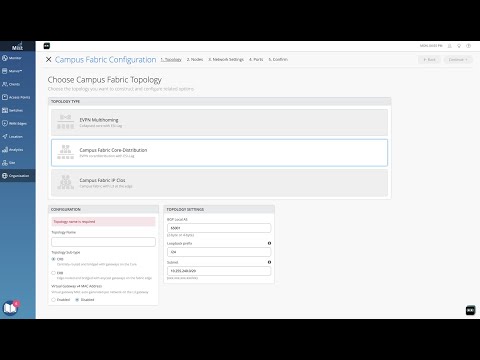Image resolution: width=480 pixels, height=360 pixels.
Task: Open Access Points in sidebar
Action: (17, 97)
